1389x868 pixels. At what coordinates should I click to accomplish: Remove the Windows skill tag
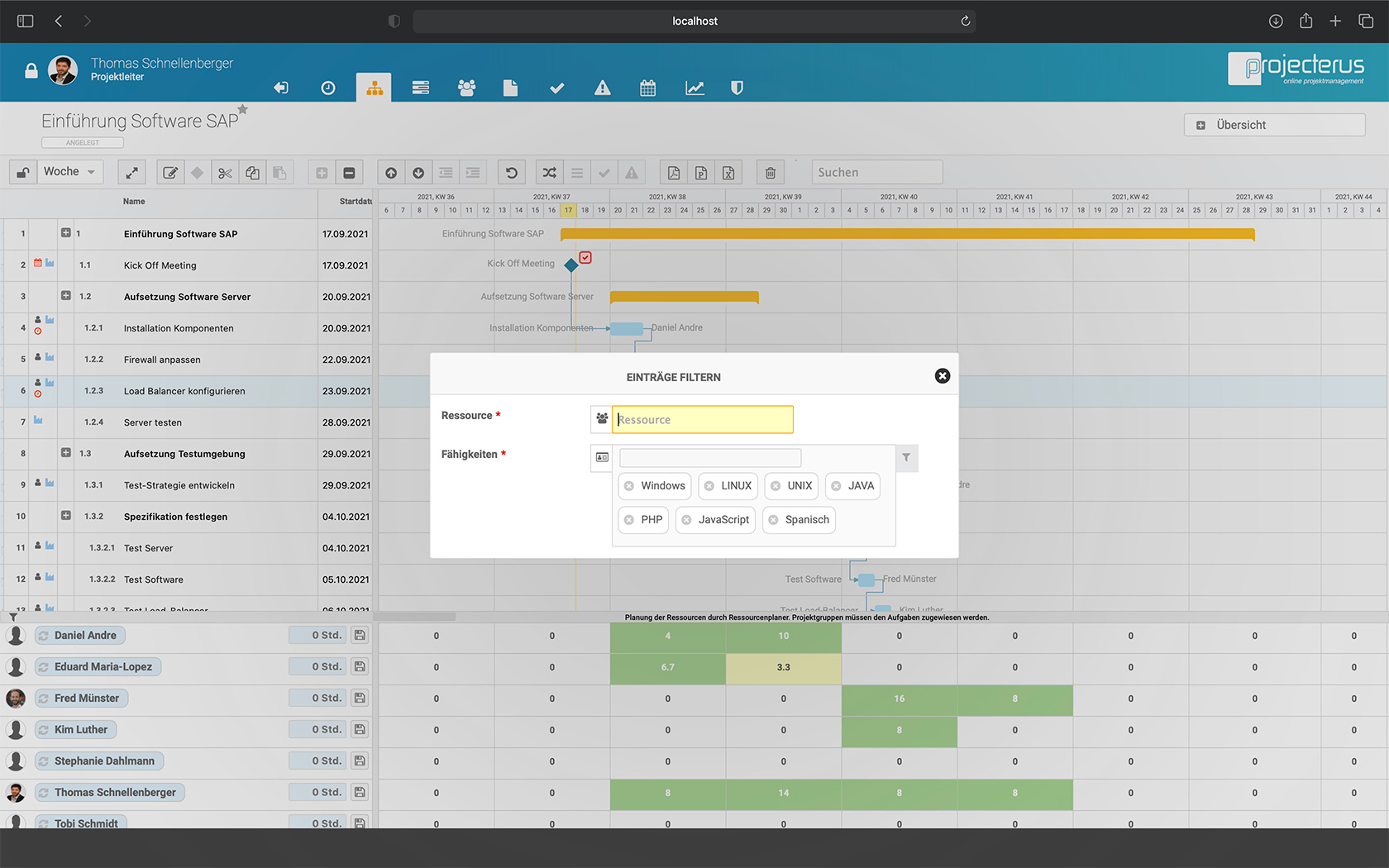coord(629,486)
